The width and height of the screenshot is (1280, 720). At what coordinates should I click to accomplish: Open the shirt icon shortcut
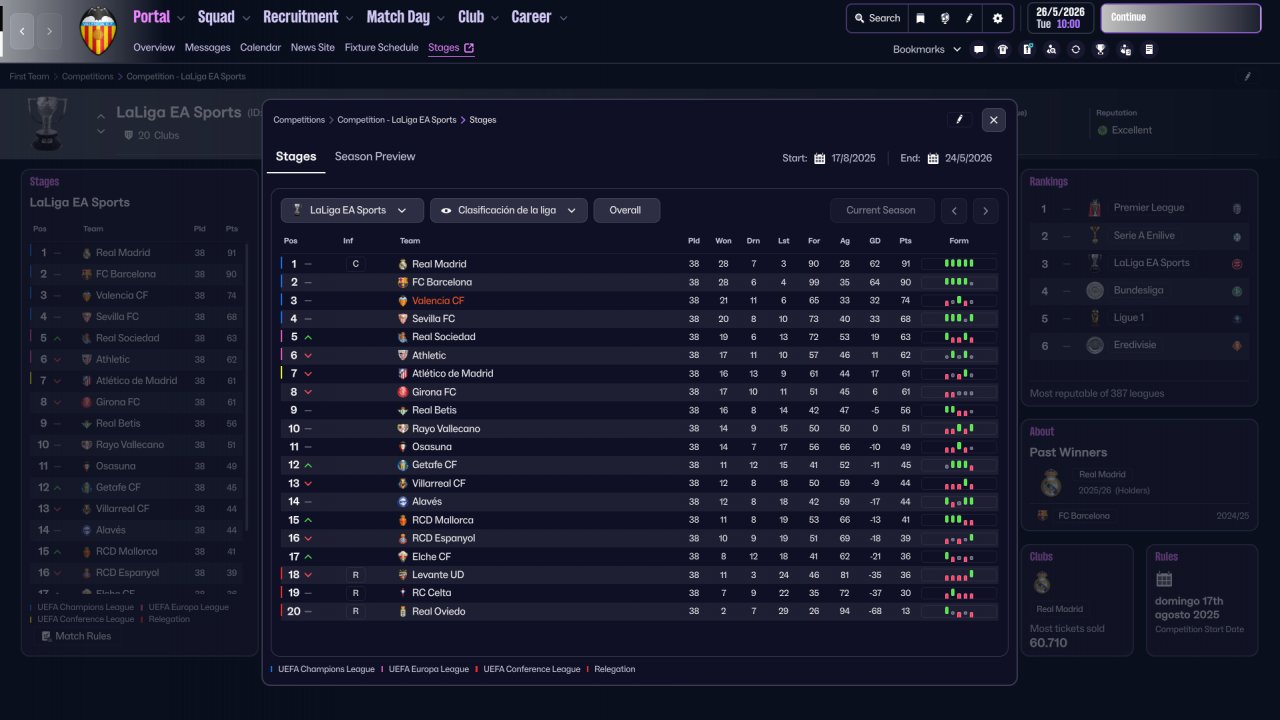click(x=1003, y=49)
